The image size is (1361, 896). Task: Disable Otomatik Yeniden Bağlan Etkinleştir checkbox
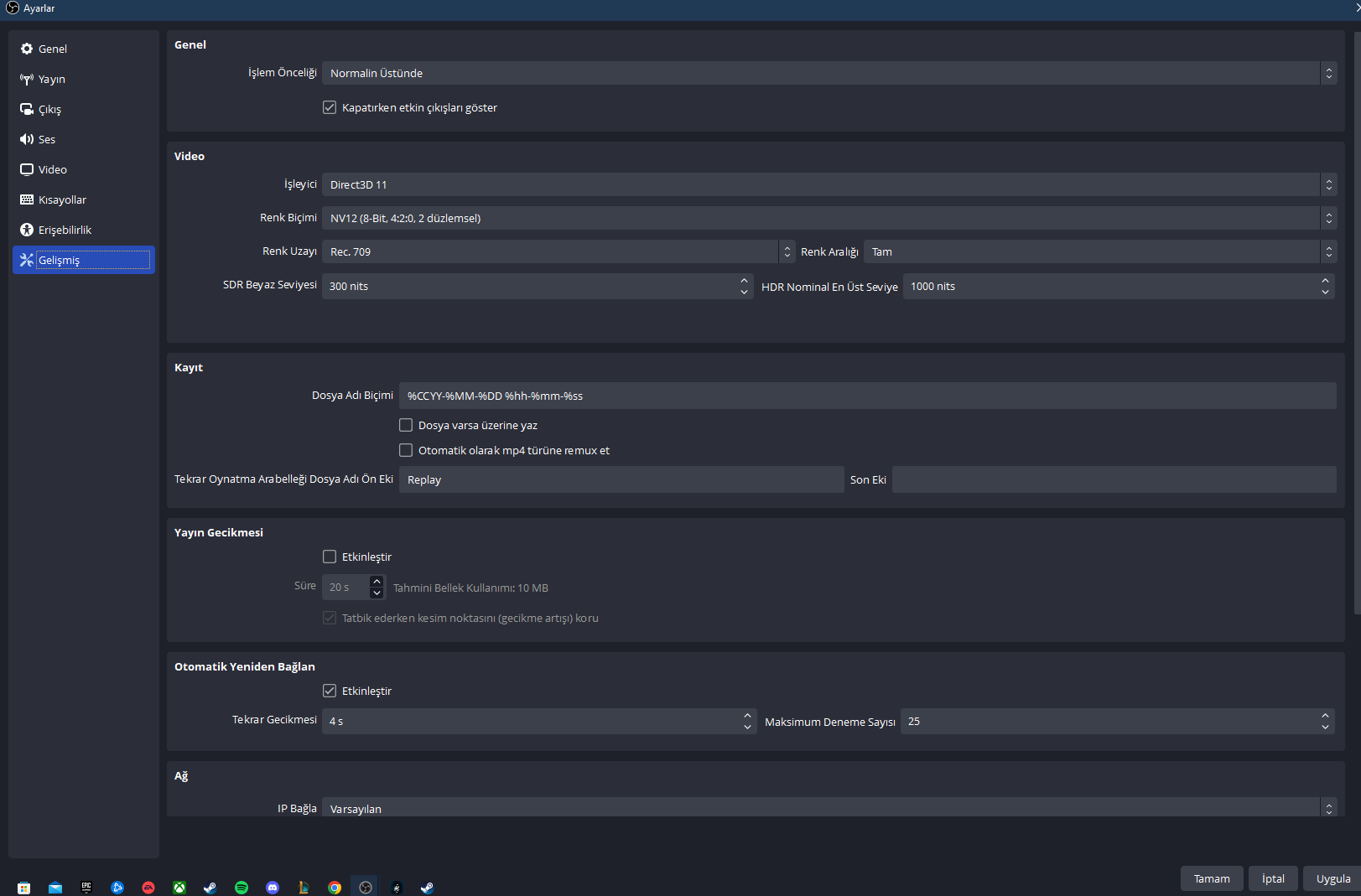coord(330,691)
